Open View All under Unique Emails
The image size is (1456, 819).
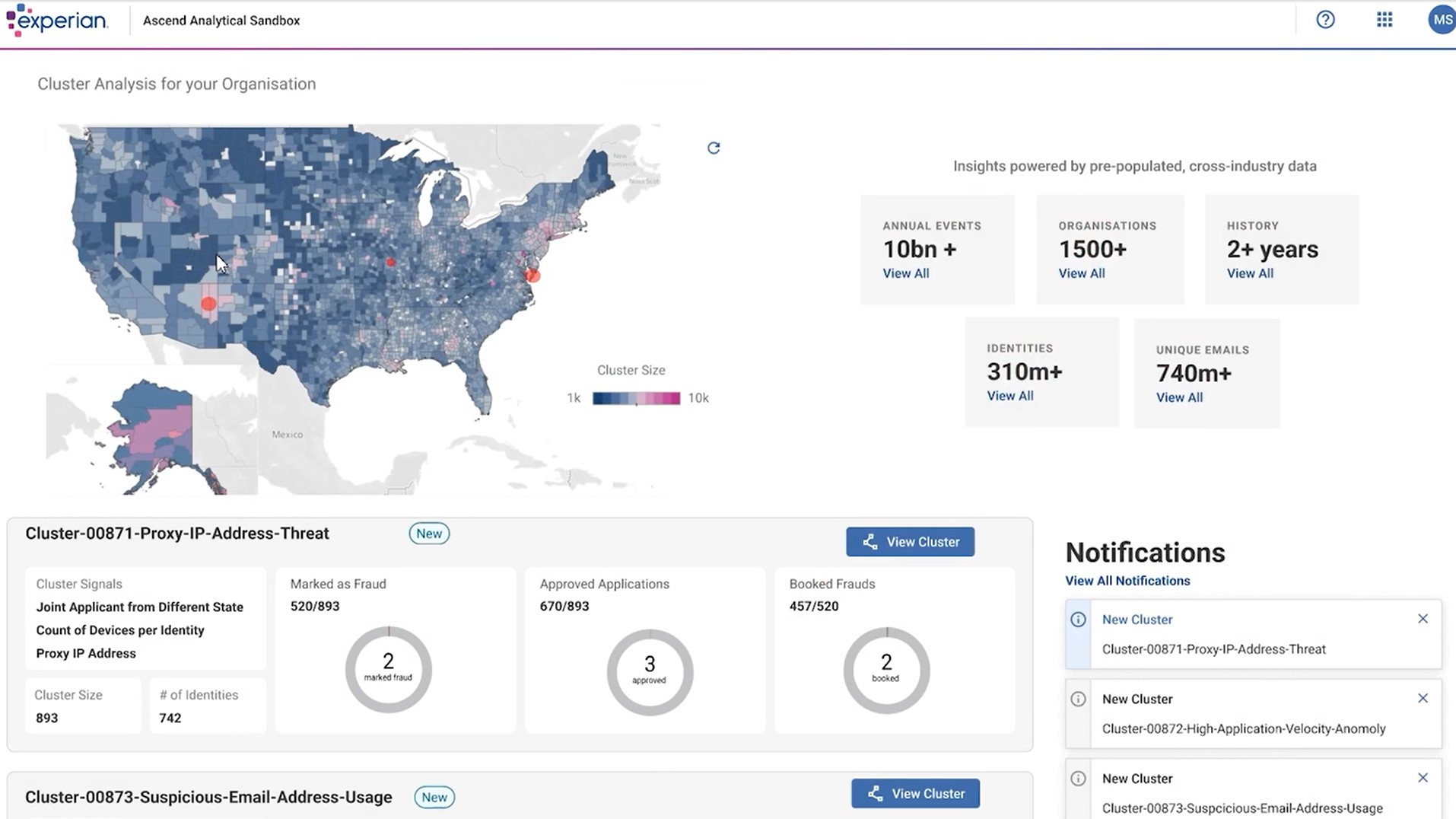coord(1179,397)
